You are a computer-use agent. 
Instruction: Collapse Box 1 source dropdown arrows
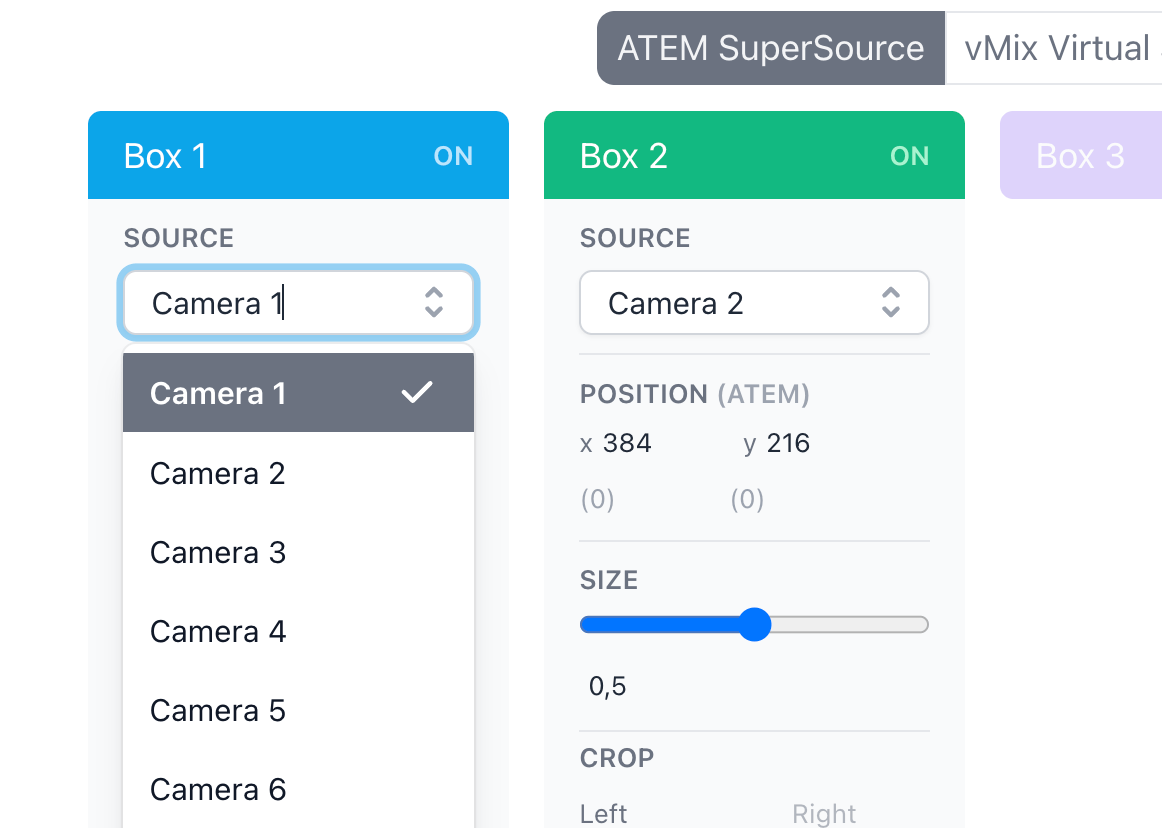(434, 302)
